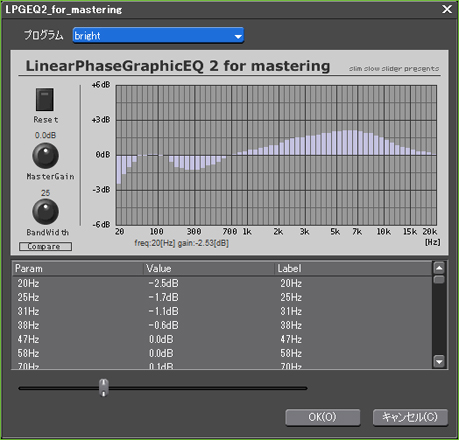Click the Reset switch button
459x440 pixels.
point(45,99)
